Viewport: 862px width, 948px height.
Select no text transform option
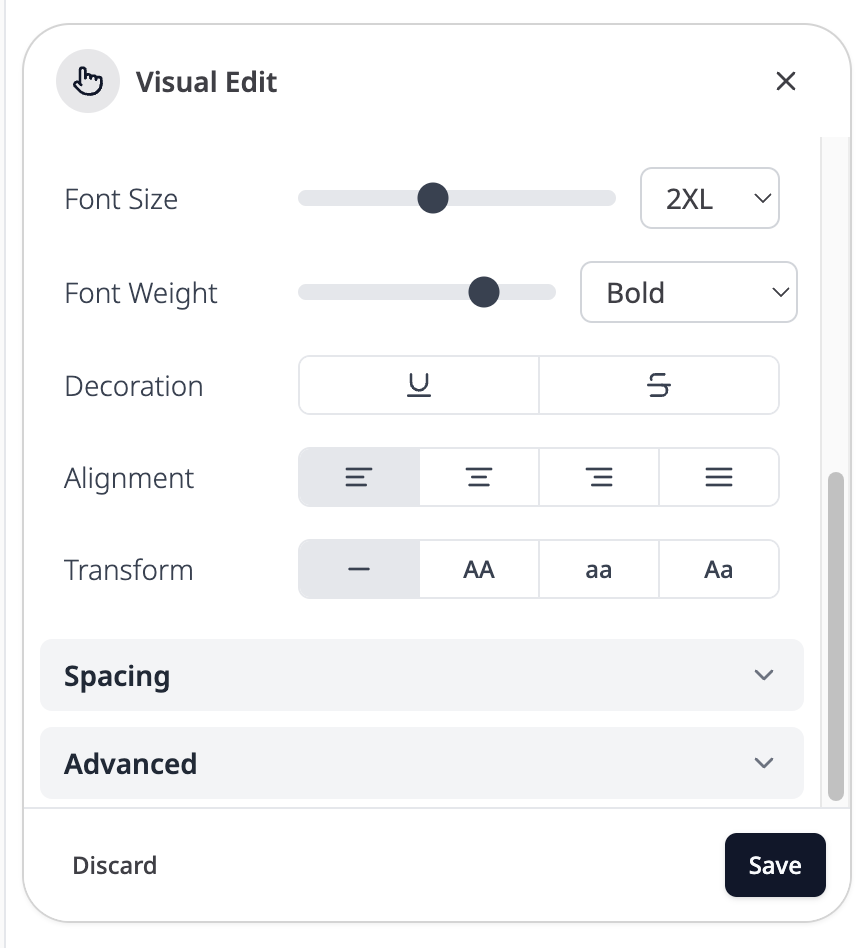359,570
